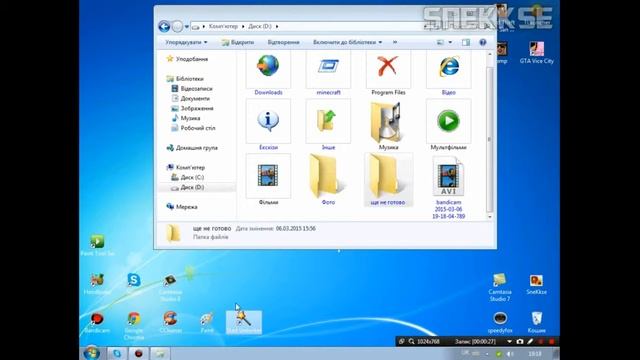Click the Bandicam magnifier search icon
Viewport: 640px width, 360px height.
pyautogui.click(x=411, y=341)
